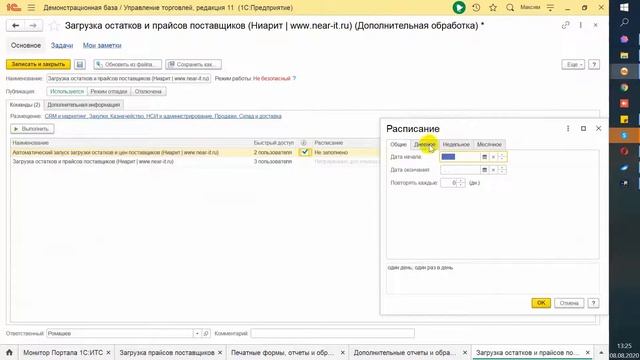The height and width of the screenshot is (360, 640).
Task: Open Windows Start button
Action: click(x=624, y=7)
